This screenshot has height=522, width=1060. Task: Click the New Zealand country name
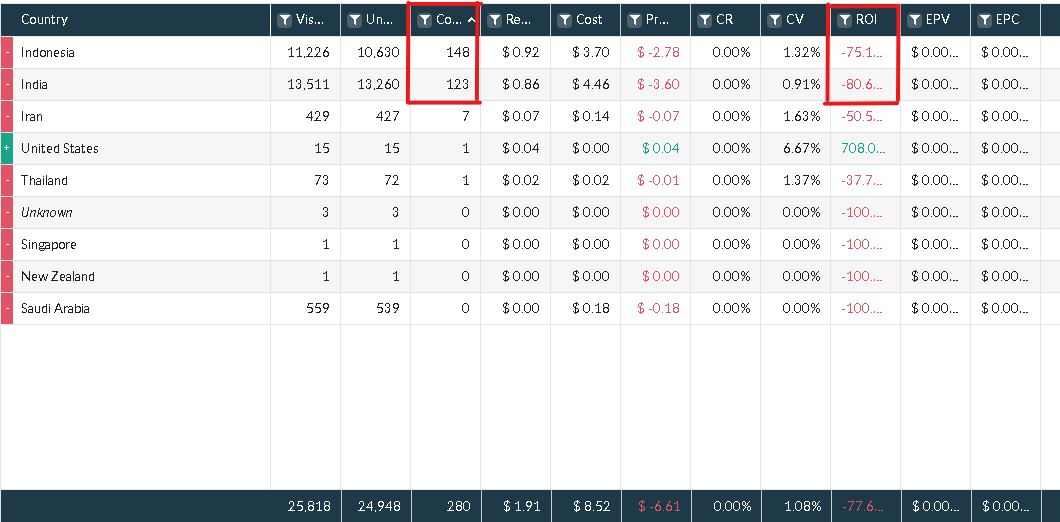coord(58,277)
